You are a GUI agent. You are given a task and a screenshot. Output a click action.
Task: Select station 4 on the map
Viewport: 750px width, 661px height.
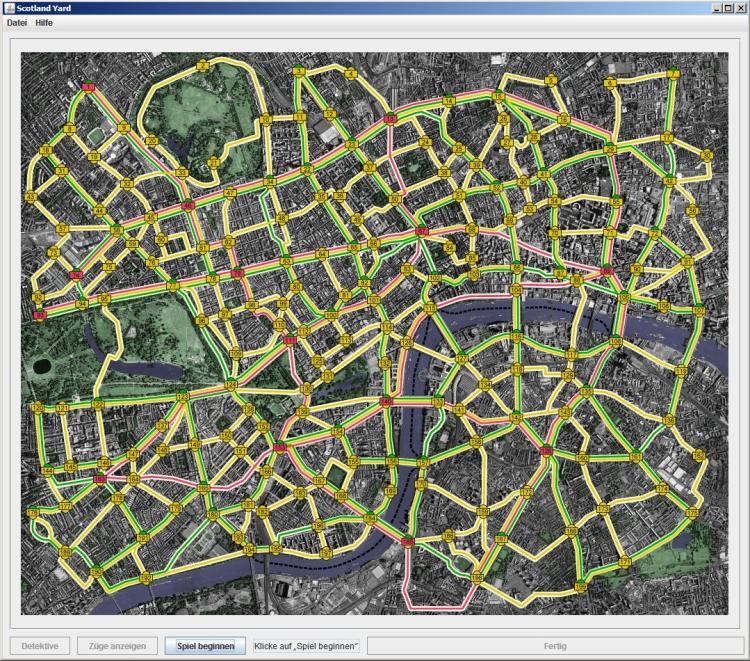351,74
